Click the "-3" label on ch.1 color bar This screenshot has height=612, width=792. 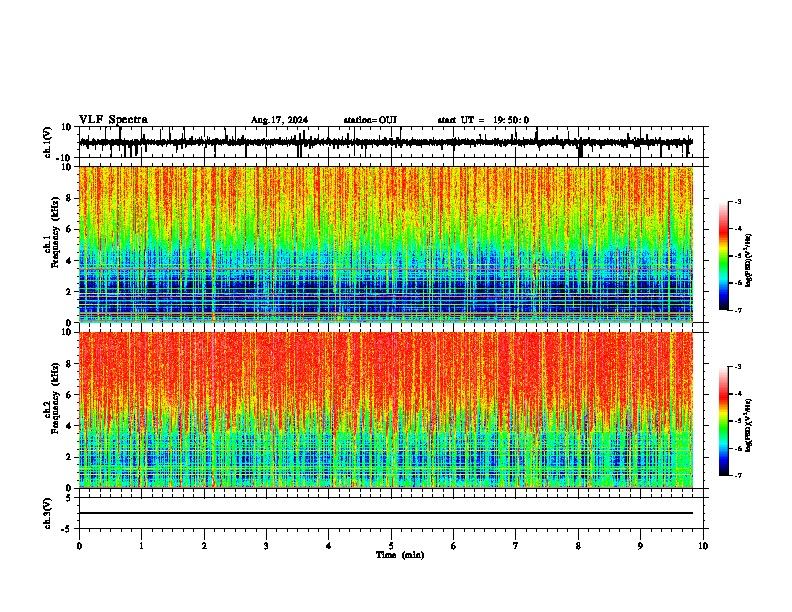coord(738,201)
